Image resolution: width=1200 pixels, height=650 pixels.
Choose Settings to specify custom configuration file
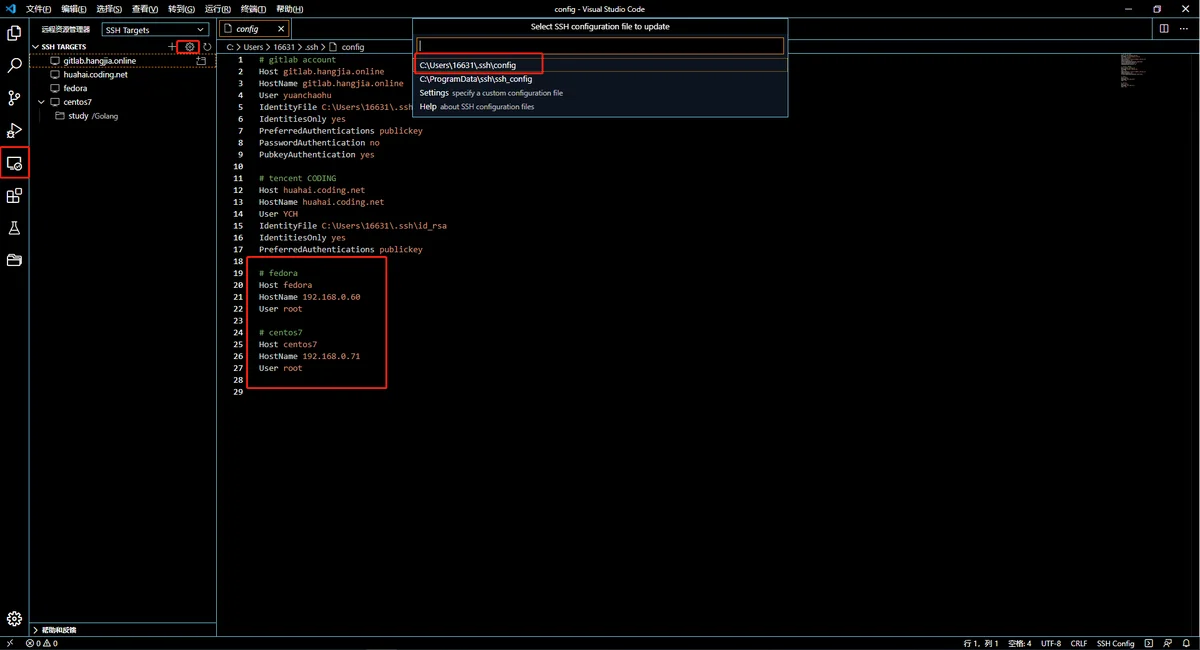[x=434, y=93]
